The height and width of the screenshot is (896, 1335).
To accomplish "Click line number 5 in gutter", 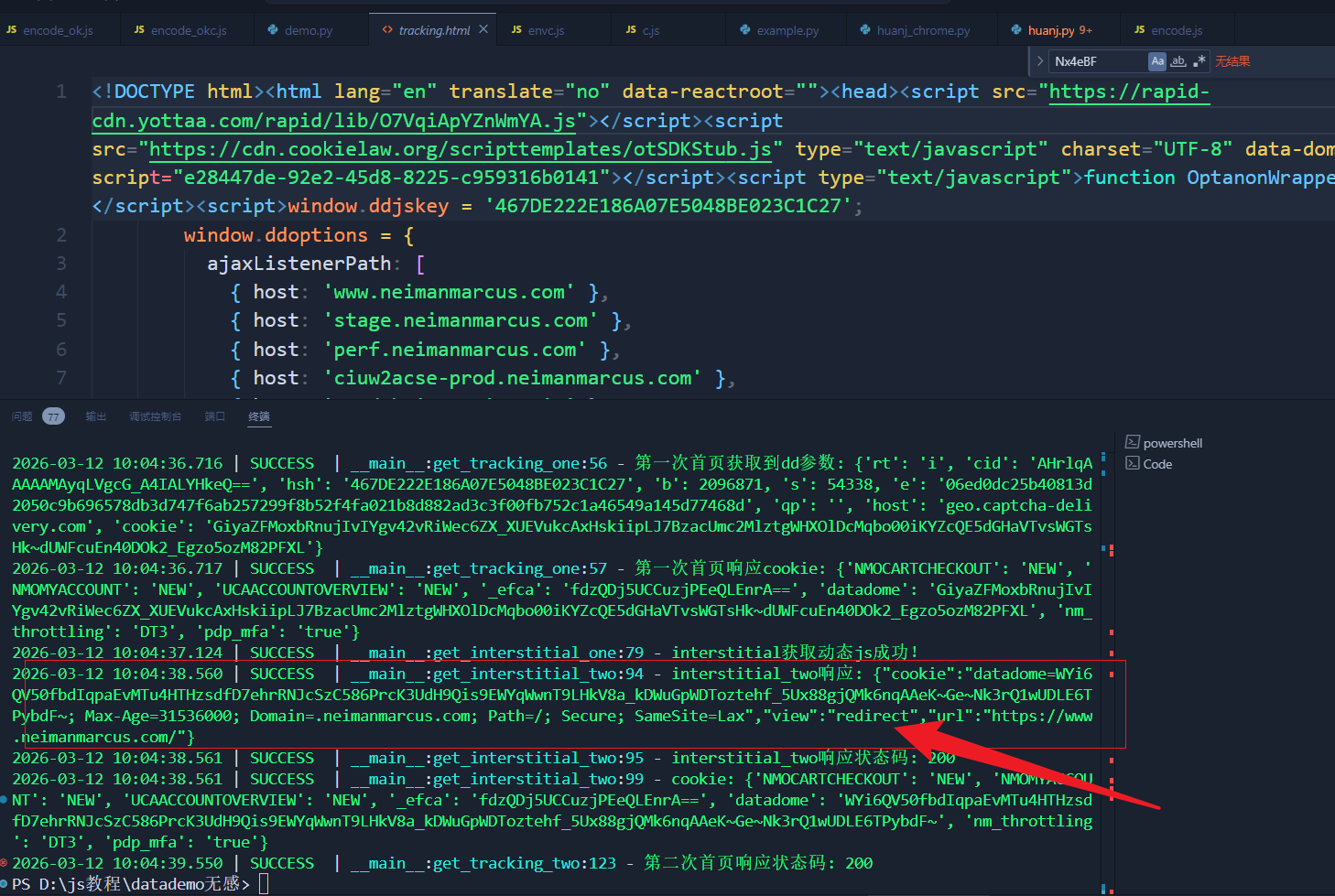I will click(61, 320).
